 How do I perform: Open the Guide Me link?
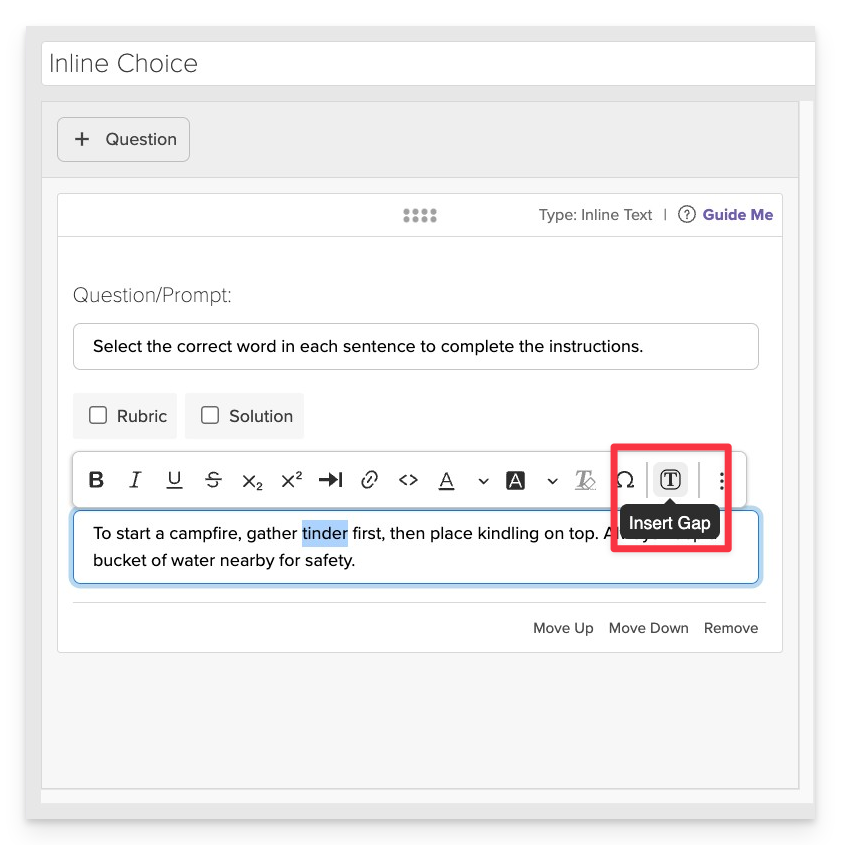[738, 214]
